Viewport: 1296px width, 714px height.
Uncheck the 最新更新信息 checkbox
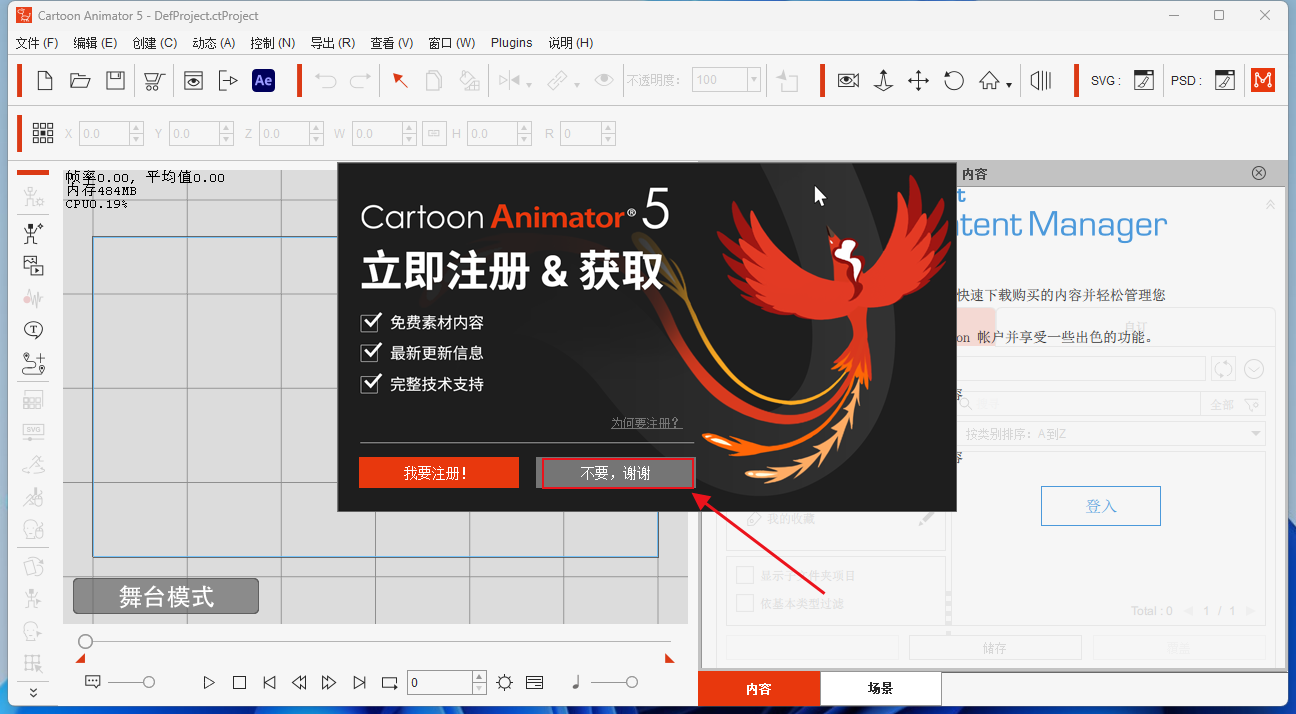pyautogui.click(x=371, y=352)
